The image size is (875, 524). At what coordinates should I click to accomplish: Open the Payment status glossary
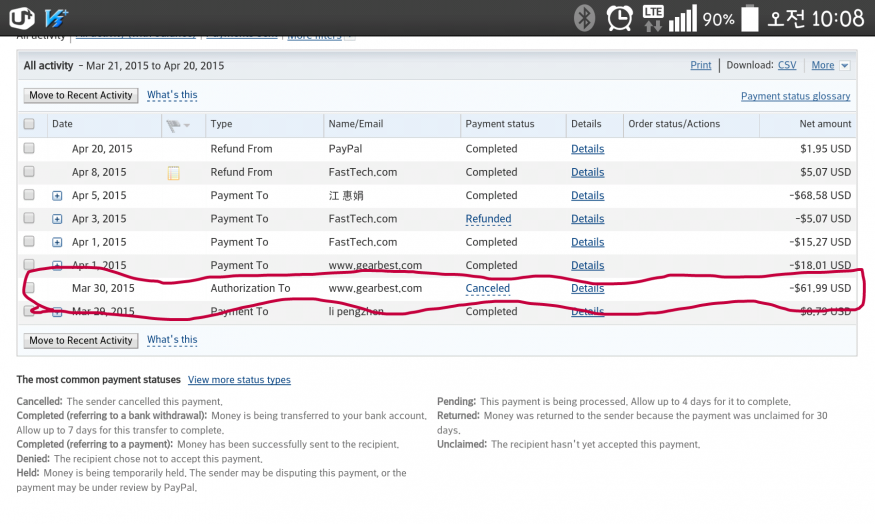(795, 96)
